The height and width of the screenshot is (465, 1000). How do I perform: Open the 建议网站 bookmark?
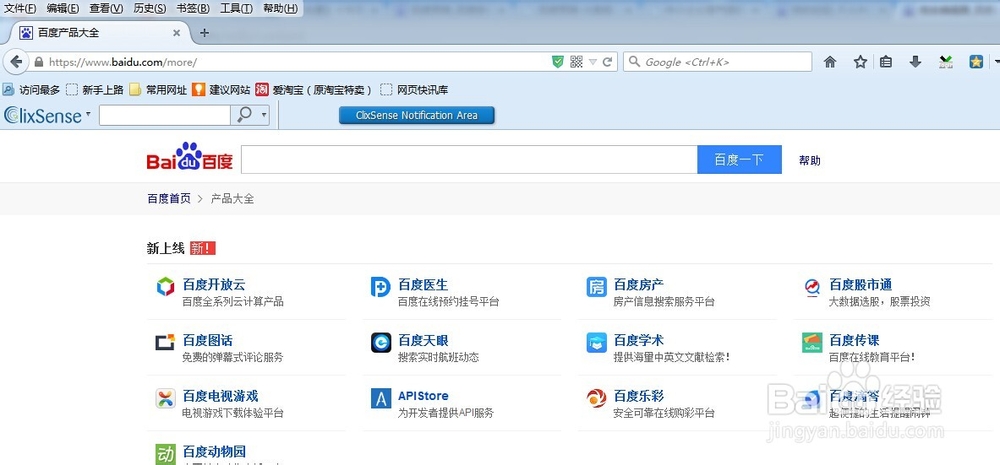221,90
